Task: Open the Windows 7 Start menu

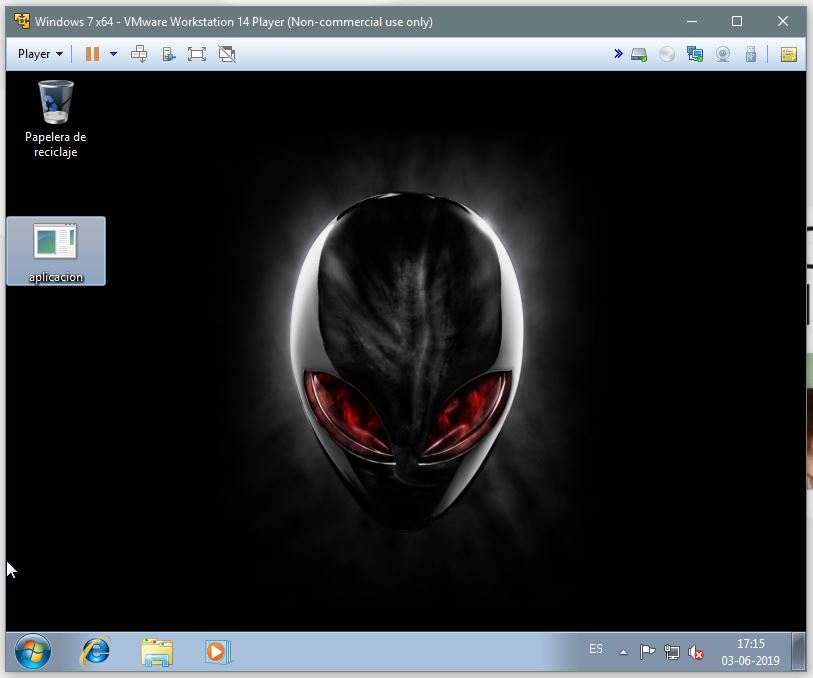Action: point(33,652)
